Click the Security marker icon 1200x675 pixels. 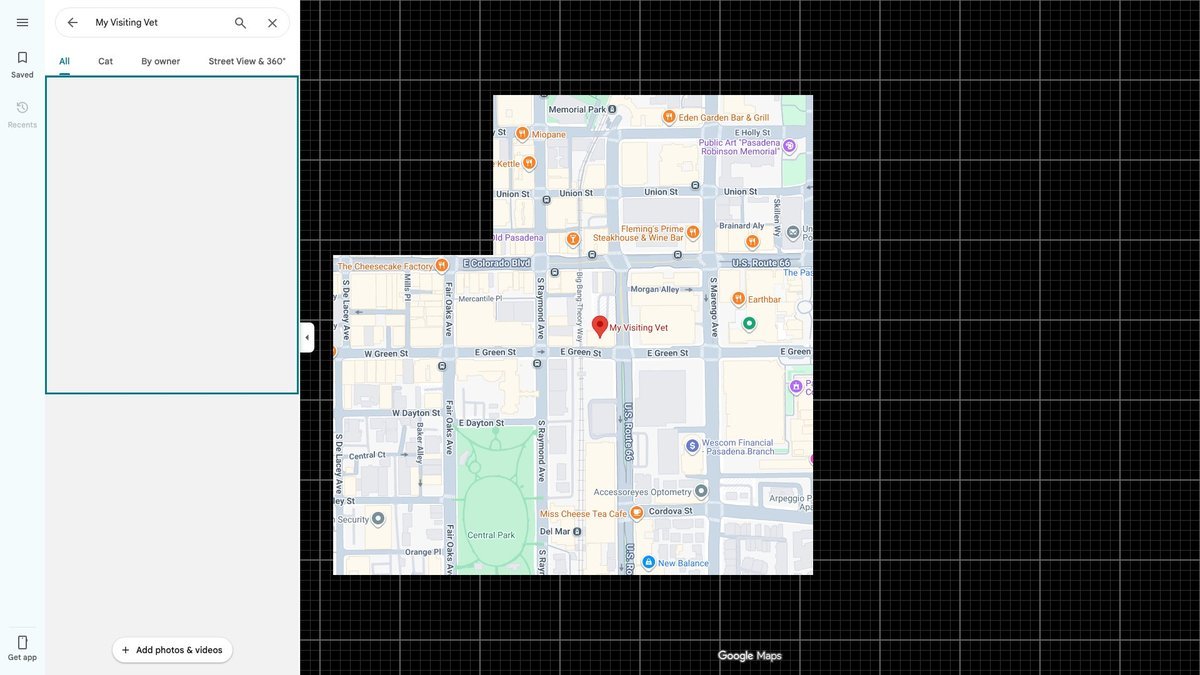378,519
